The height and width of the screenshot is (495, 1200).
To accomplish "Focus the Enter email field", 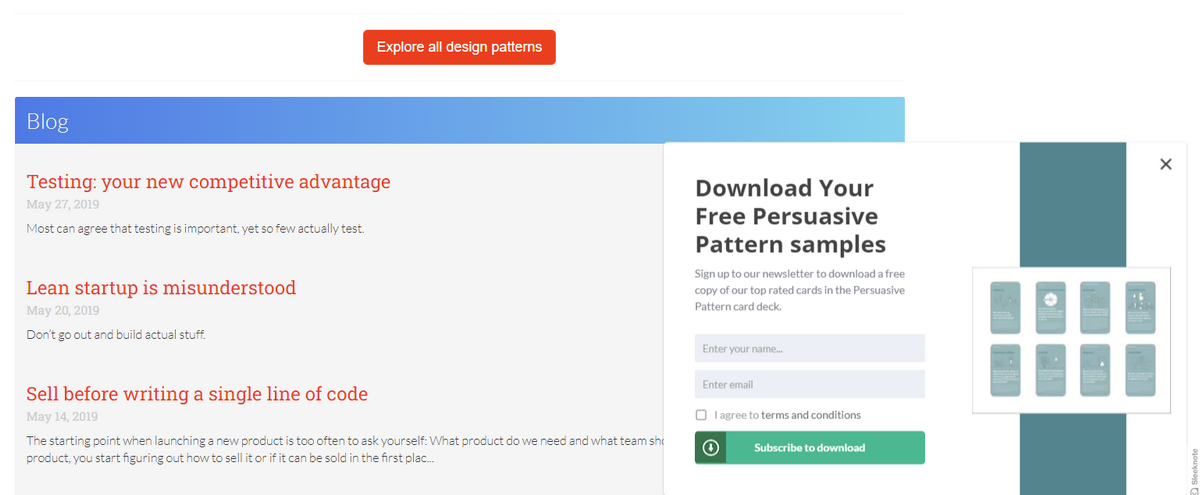I will (x=810, y=384).
